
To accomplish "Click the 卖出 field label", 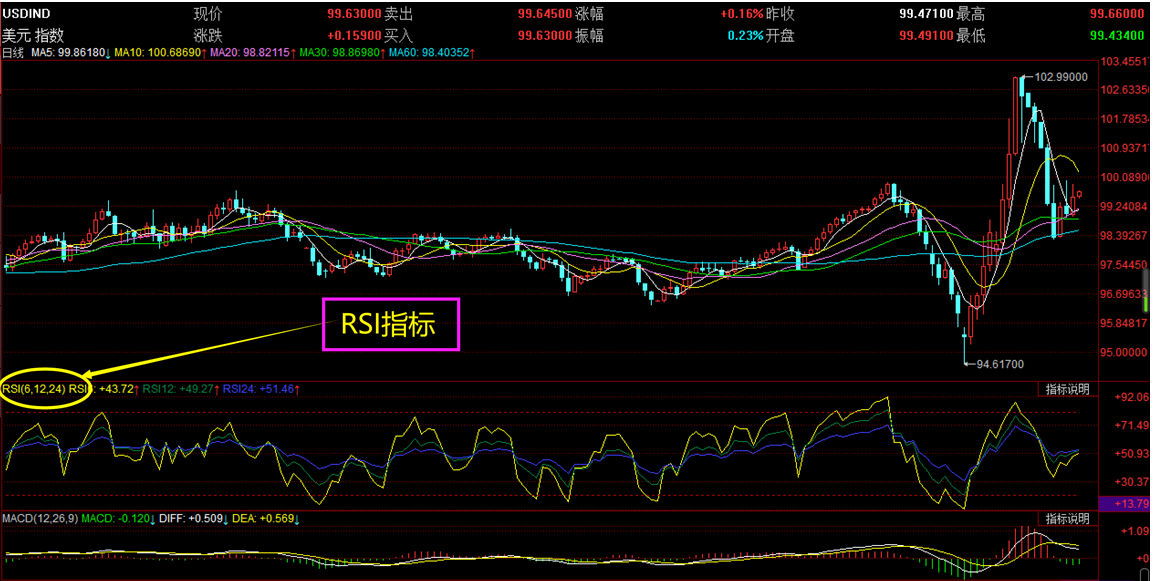I will tap(399, 14).
